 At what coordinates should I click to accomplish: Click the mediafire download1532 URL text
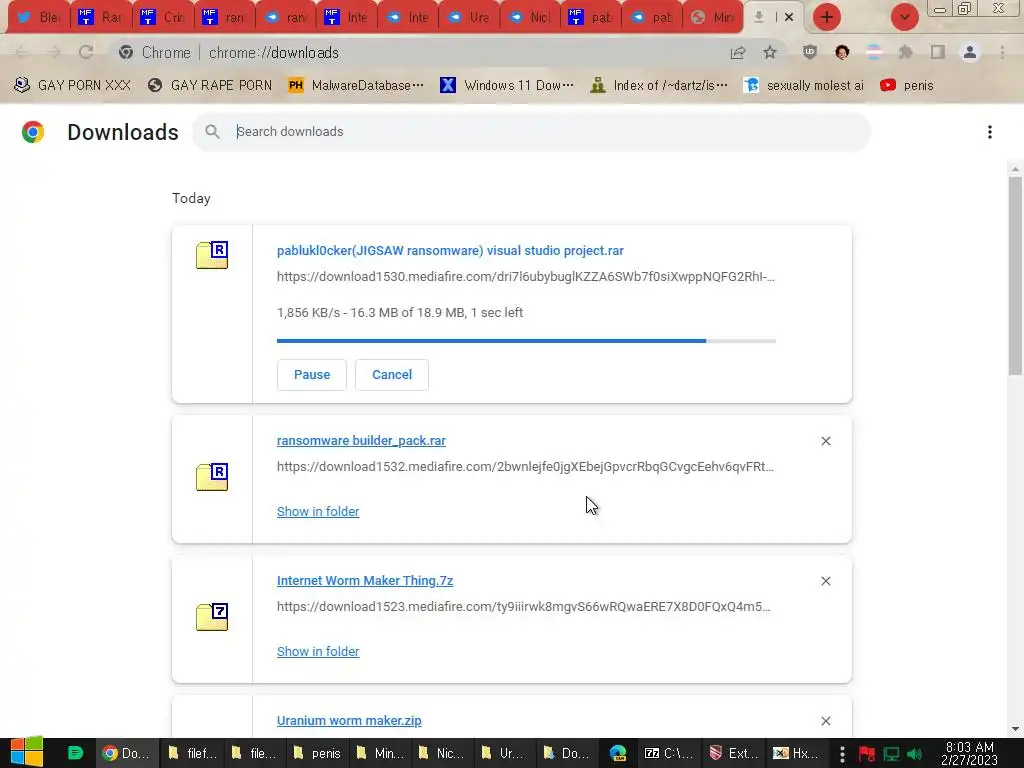[525, 467]
